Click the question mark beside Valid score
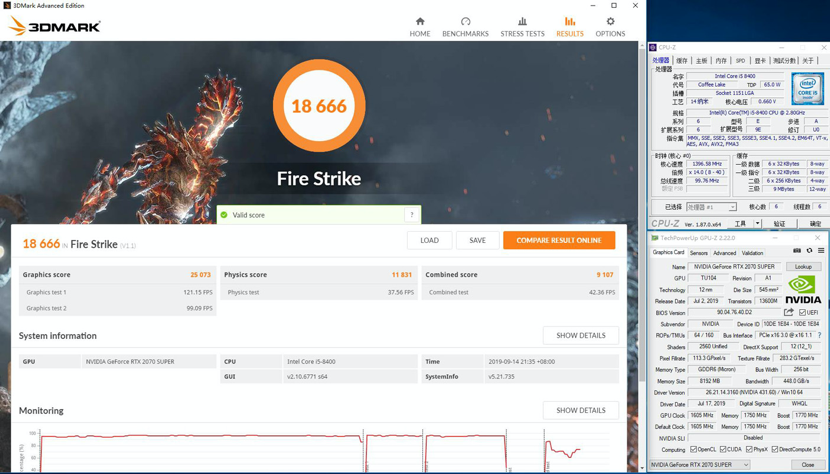 pyautogui.click(x=412, y=215)
